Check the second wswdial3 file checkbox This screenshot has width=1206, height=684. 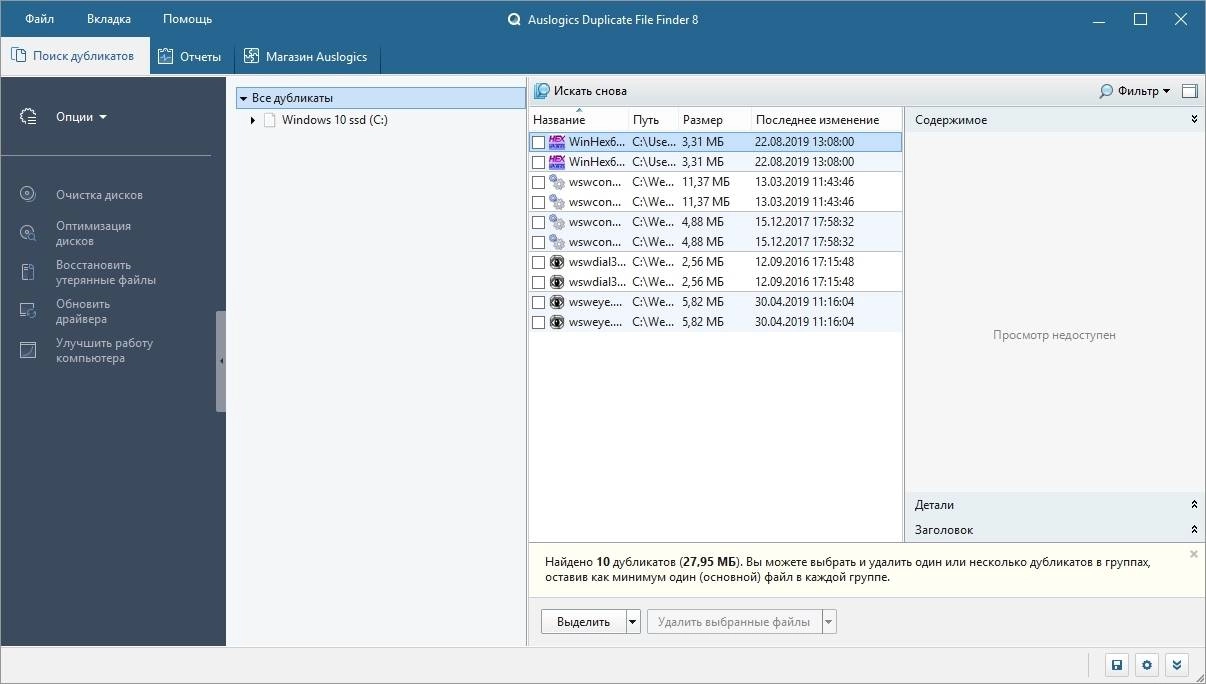(539, 282)
